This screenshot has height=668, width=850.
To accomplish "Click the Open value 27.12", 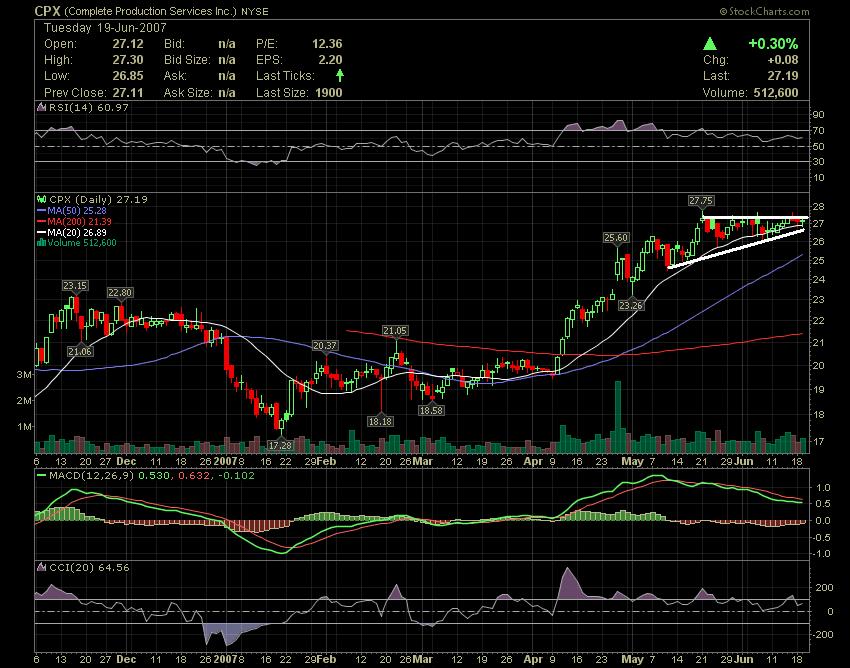I will (x=128, y=44).
